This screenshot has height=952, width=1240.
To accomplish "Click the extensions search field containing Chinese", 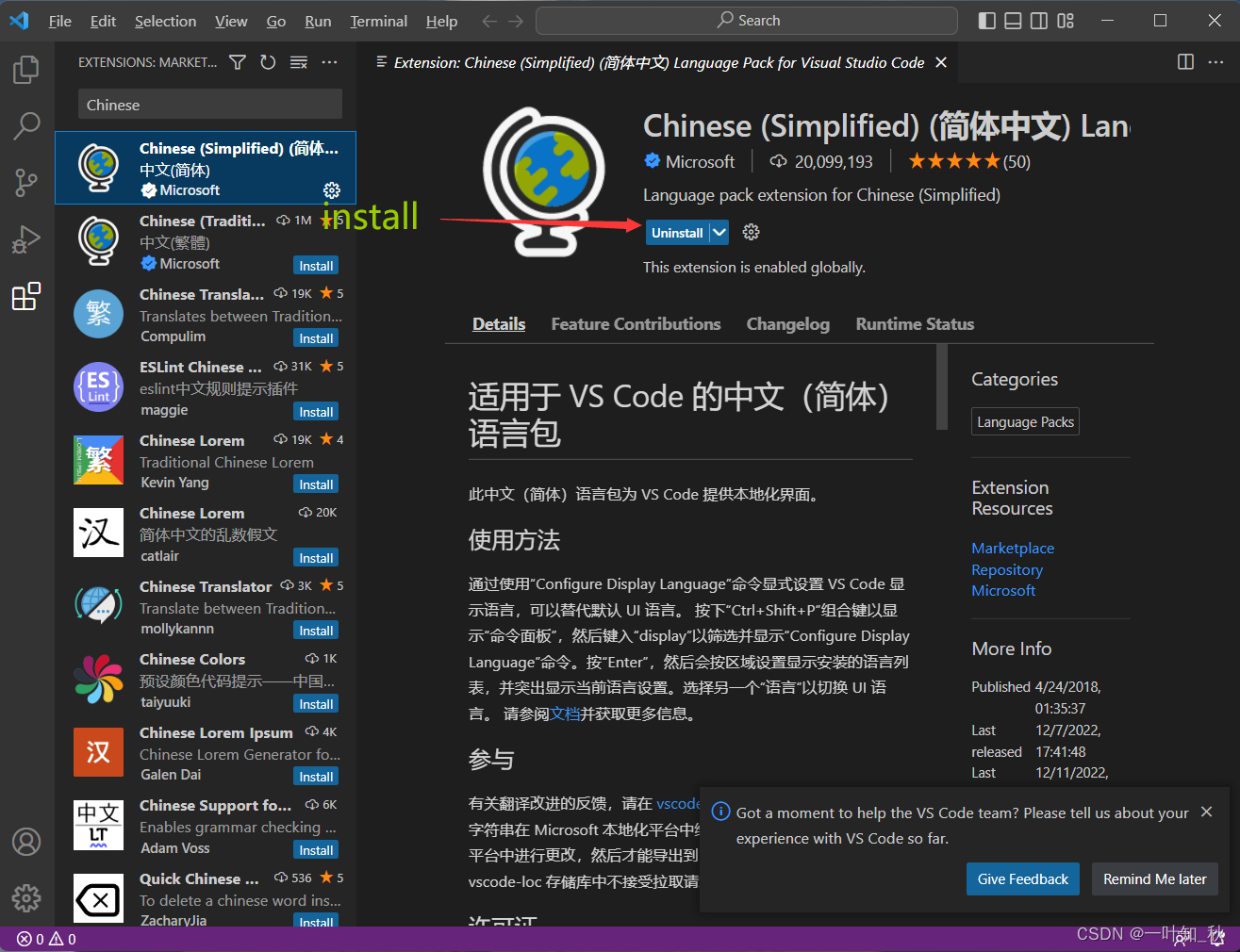I will 210,105.
